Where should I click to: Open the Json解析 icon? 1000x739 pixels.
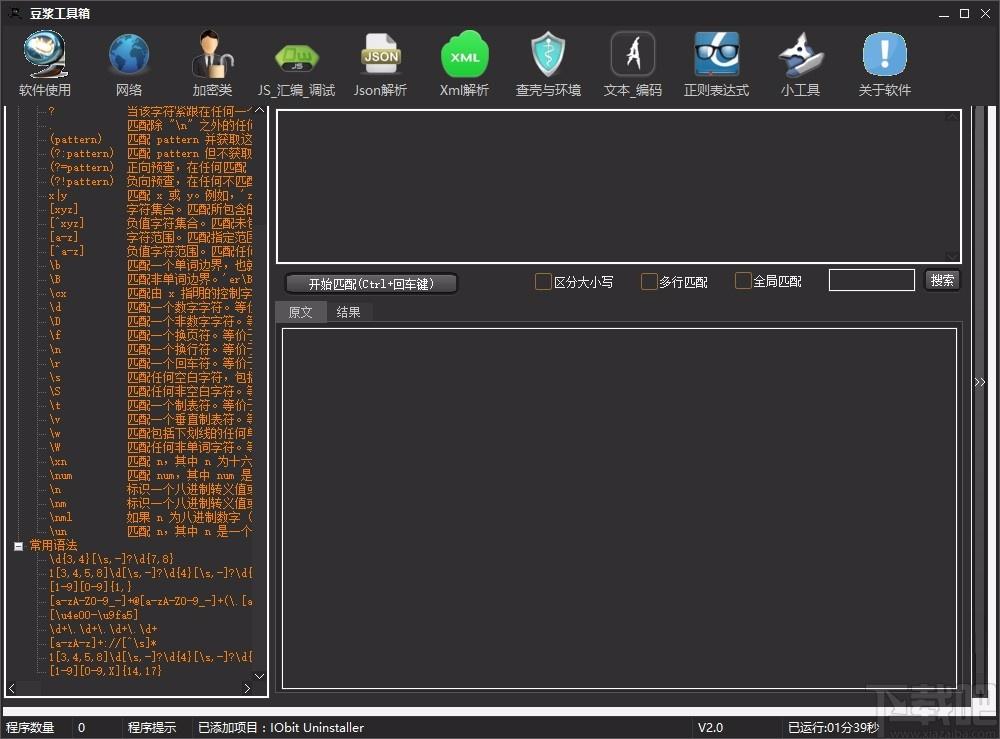(x=380, y=64)
